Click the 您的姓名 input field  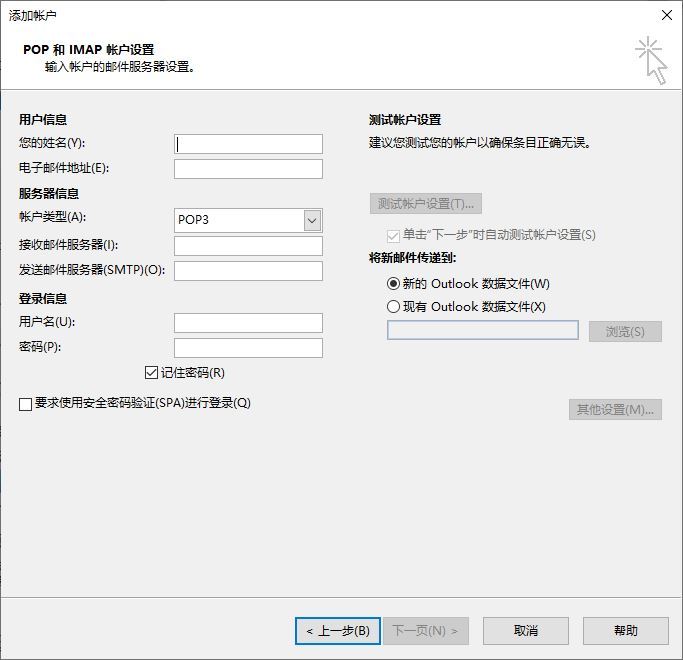248,144
